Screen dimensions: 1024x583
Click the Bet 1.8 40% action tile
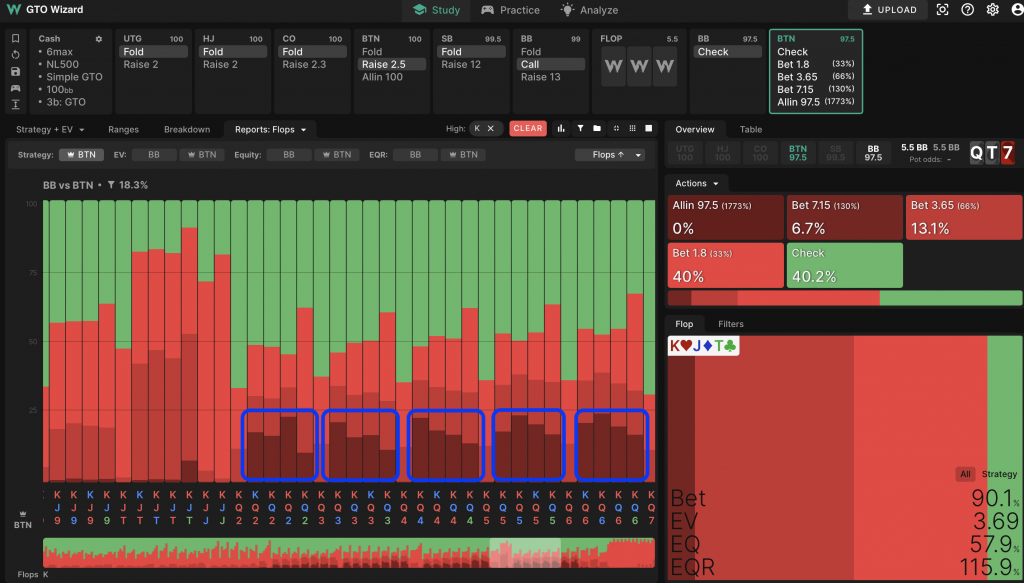click(726, 265)
